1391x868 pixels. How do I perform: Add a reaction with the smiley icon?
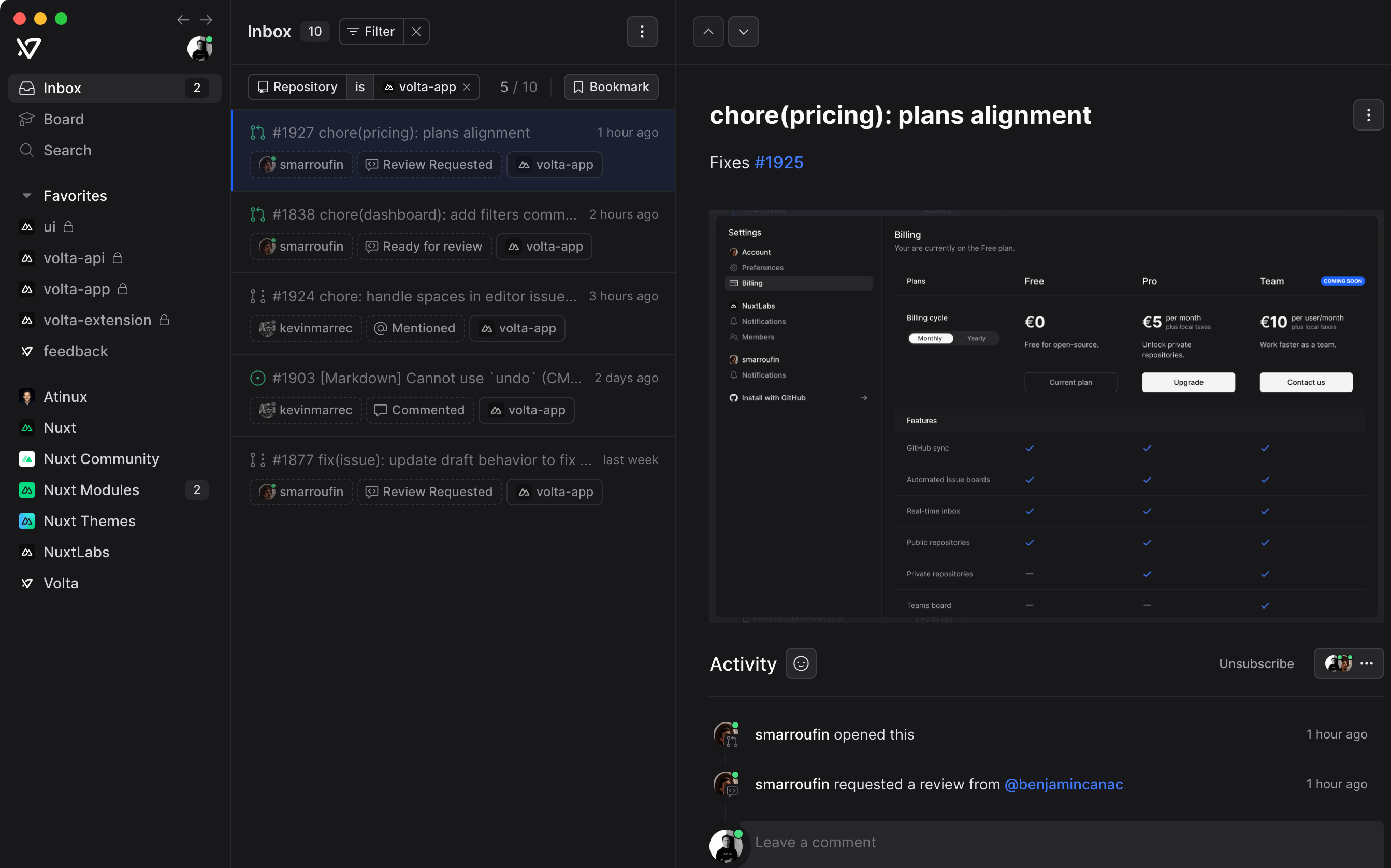tap(801, 663)
